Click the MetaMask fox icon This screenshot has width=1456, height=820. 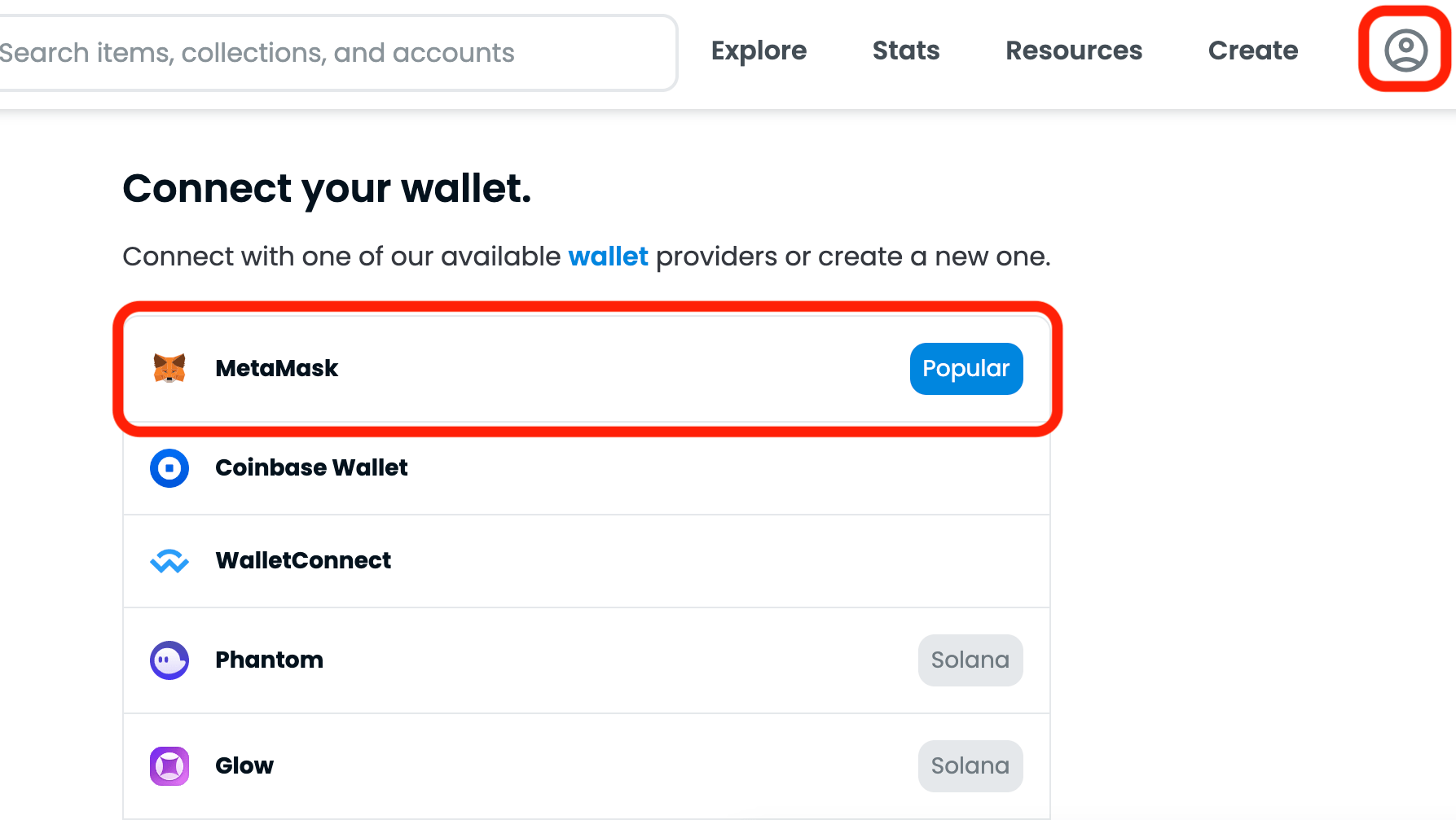point(169,368)
